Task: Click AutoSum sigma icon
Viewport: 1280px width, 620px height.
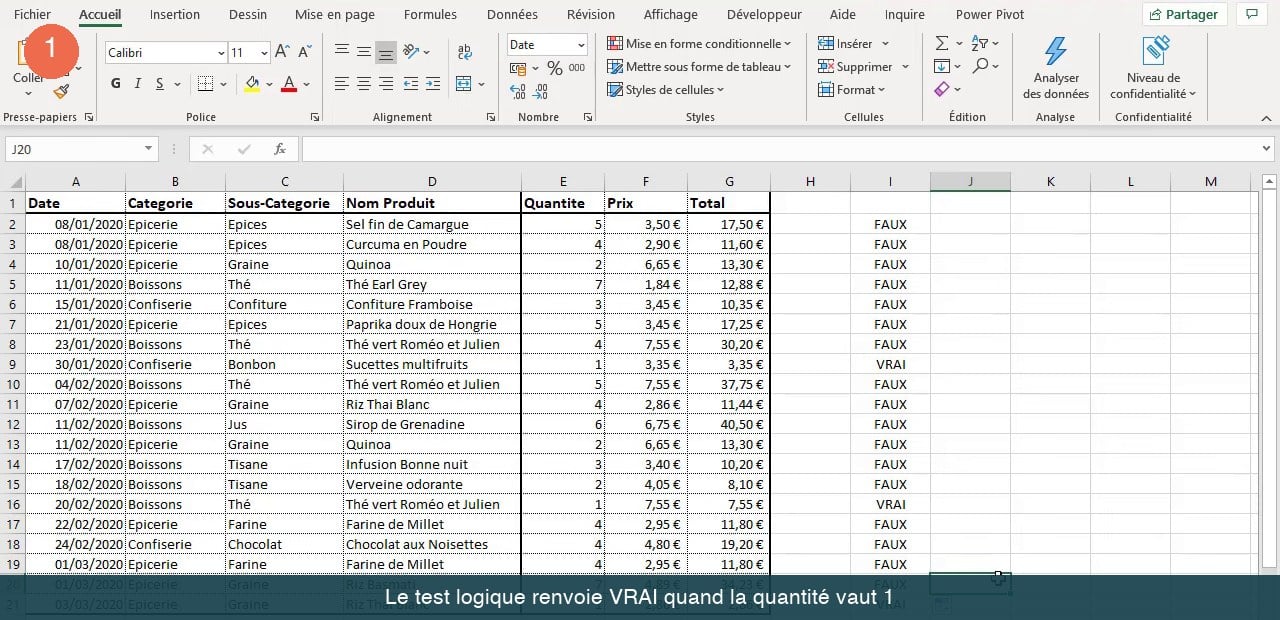Action: [942, 44]
